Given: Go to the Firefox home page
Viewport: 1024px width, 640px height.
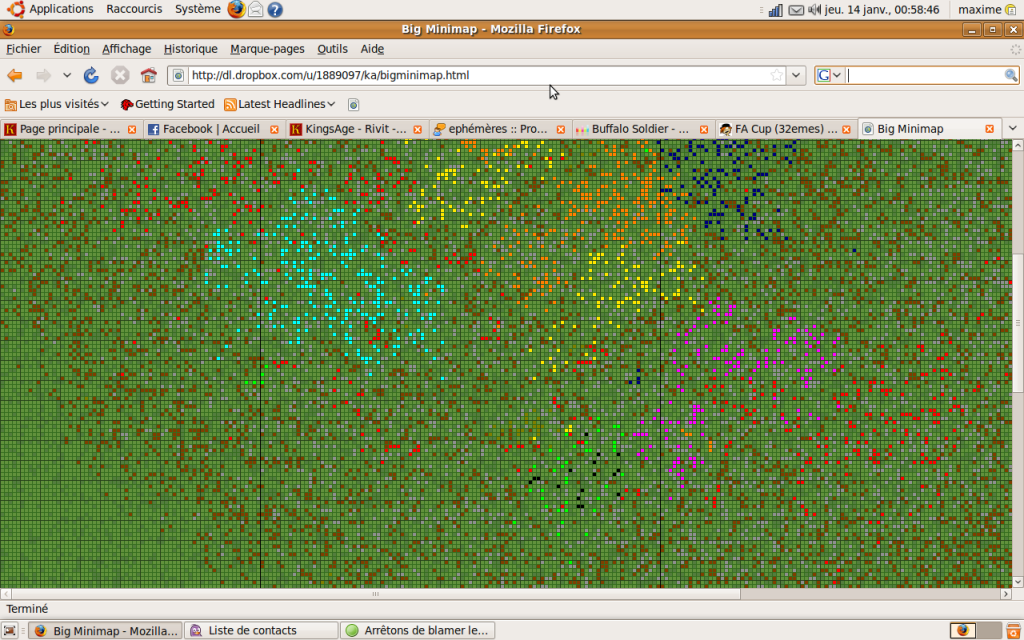Looking at the screenshot, I should click(x=149, y=76).
